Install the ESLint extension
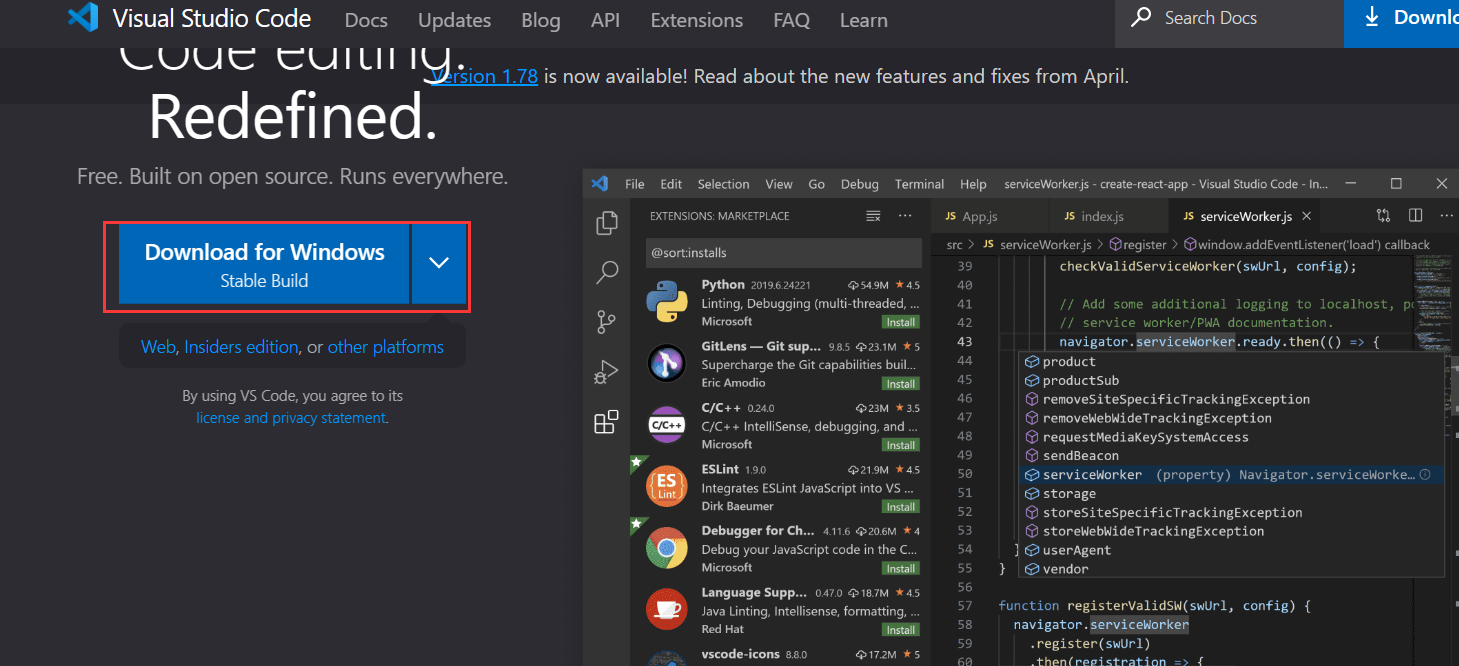Screen dimensions: 1459x666 [x=900, y=507]
